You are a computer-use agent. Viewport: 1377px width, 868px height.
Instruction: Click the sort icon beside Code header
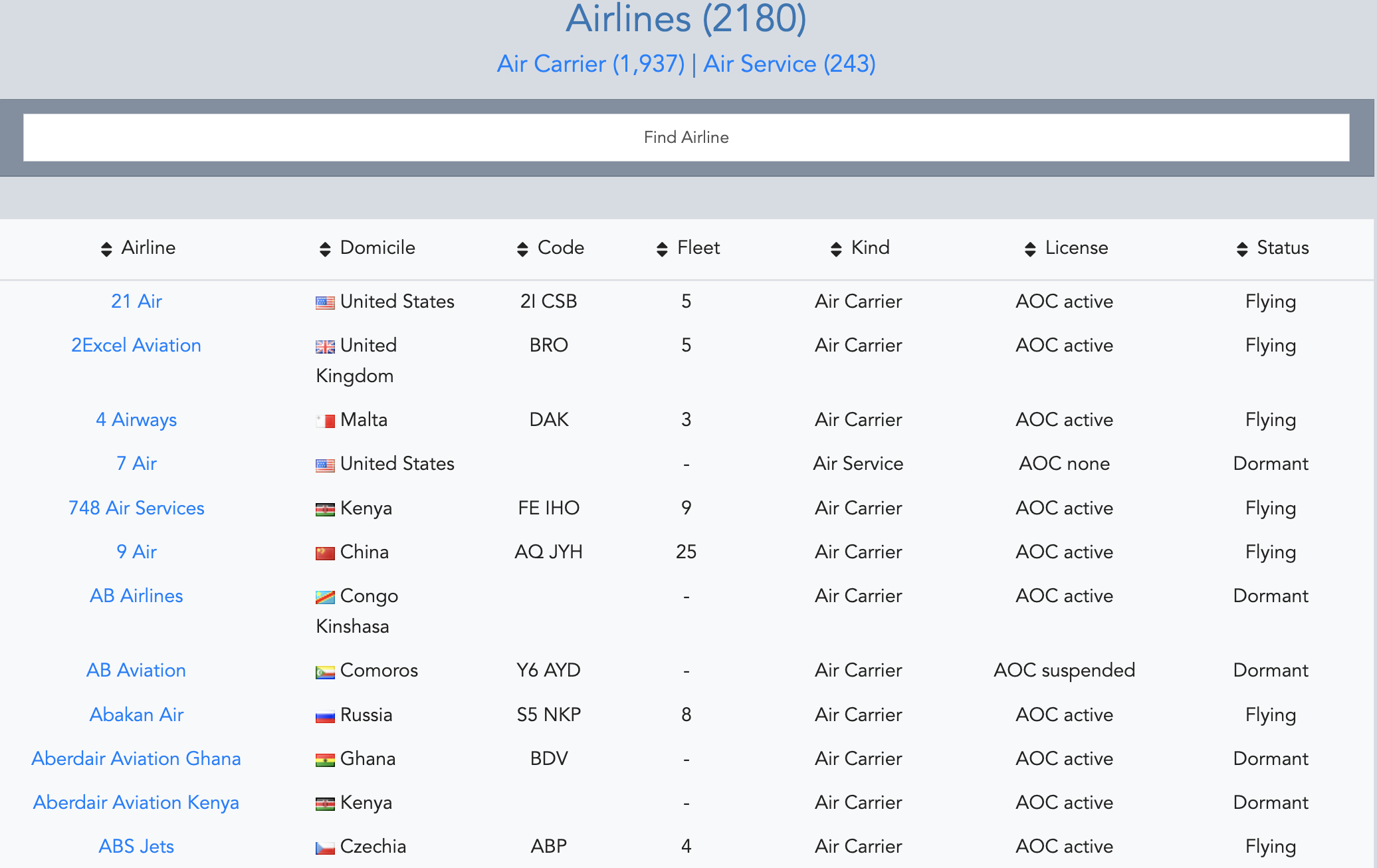coord(522,248)
